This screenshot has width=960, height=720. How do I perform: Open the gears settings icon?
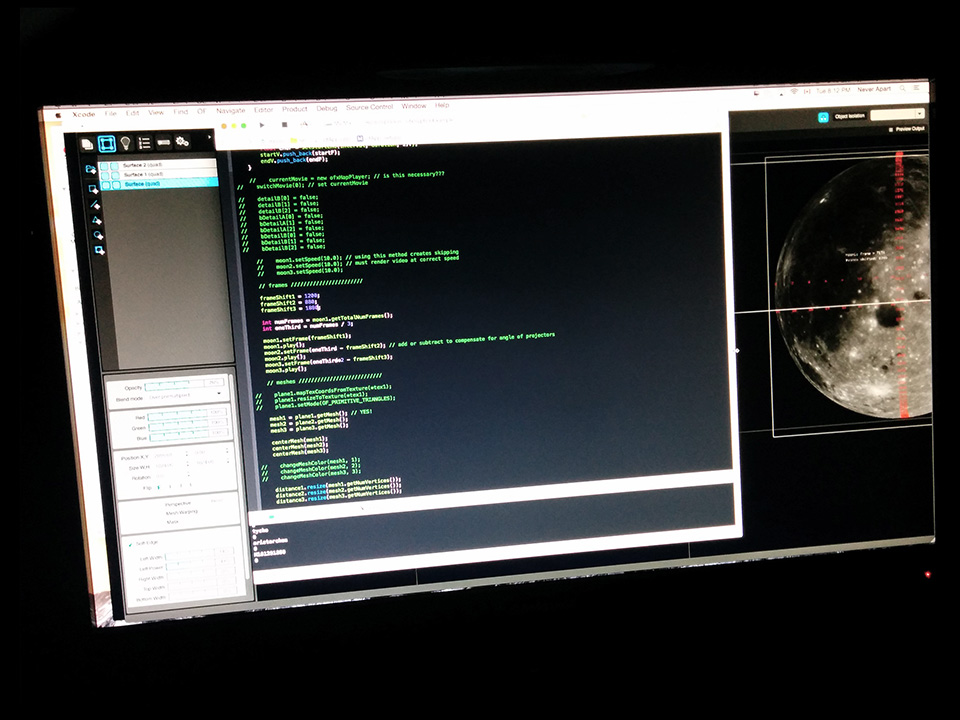[181, 142]
